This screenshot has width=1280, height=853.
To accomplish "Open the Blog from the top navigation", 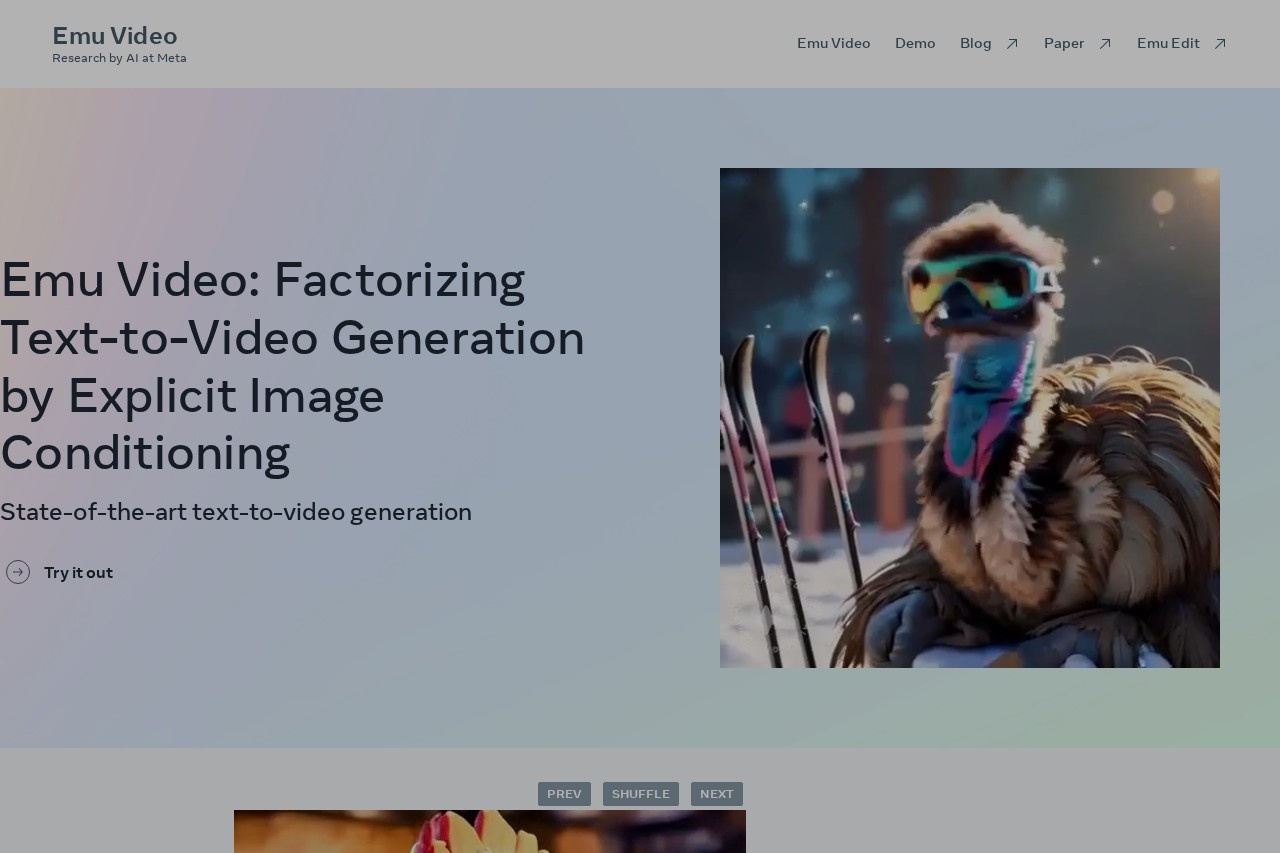I will click(975, 43).
